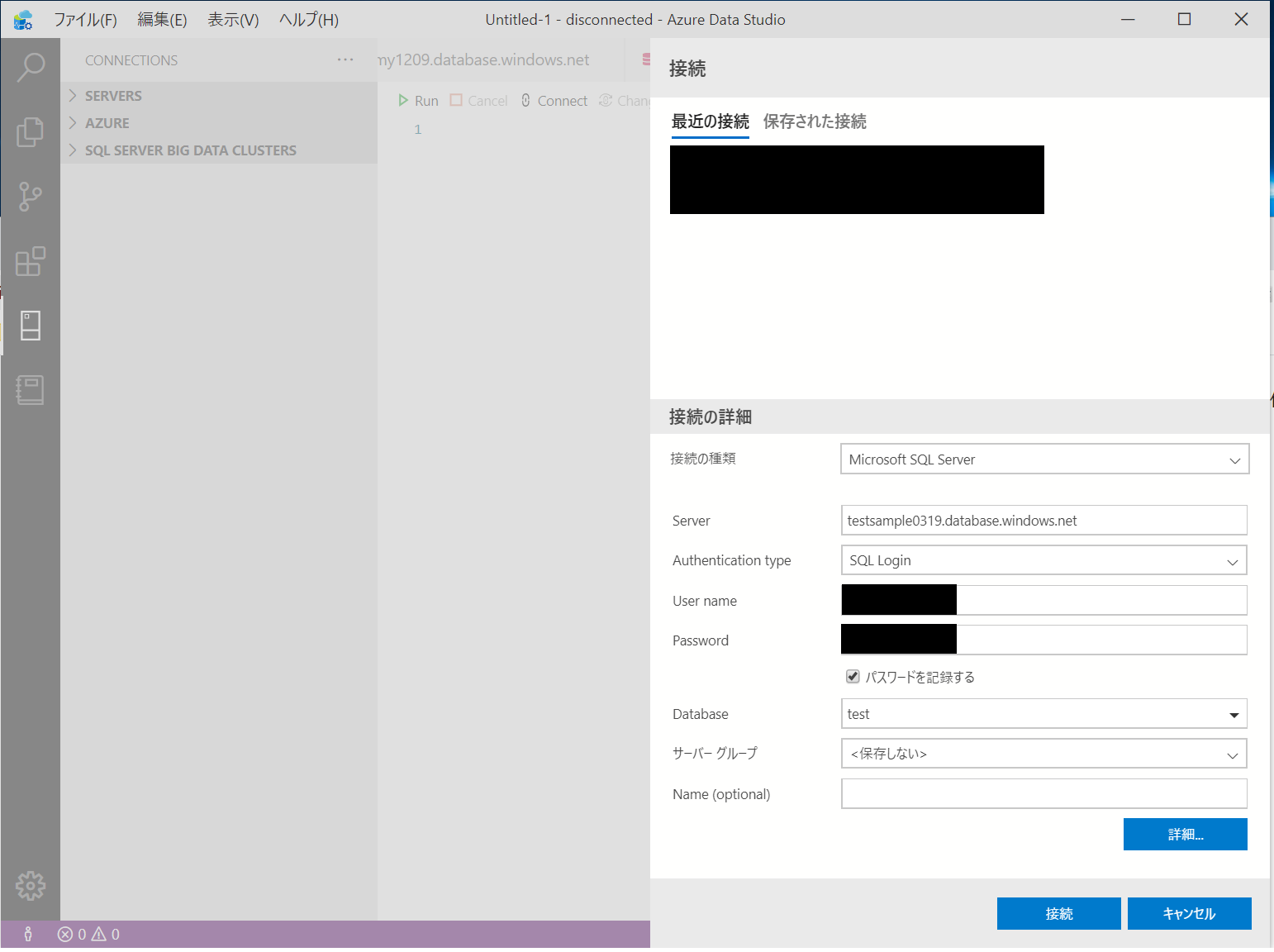The image size is (1274, 952).
Task: Click the Change connection toolbar item
Action: click(x=625, y=101)
